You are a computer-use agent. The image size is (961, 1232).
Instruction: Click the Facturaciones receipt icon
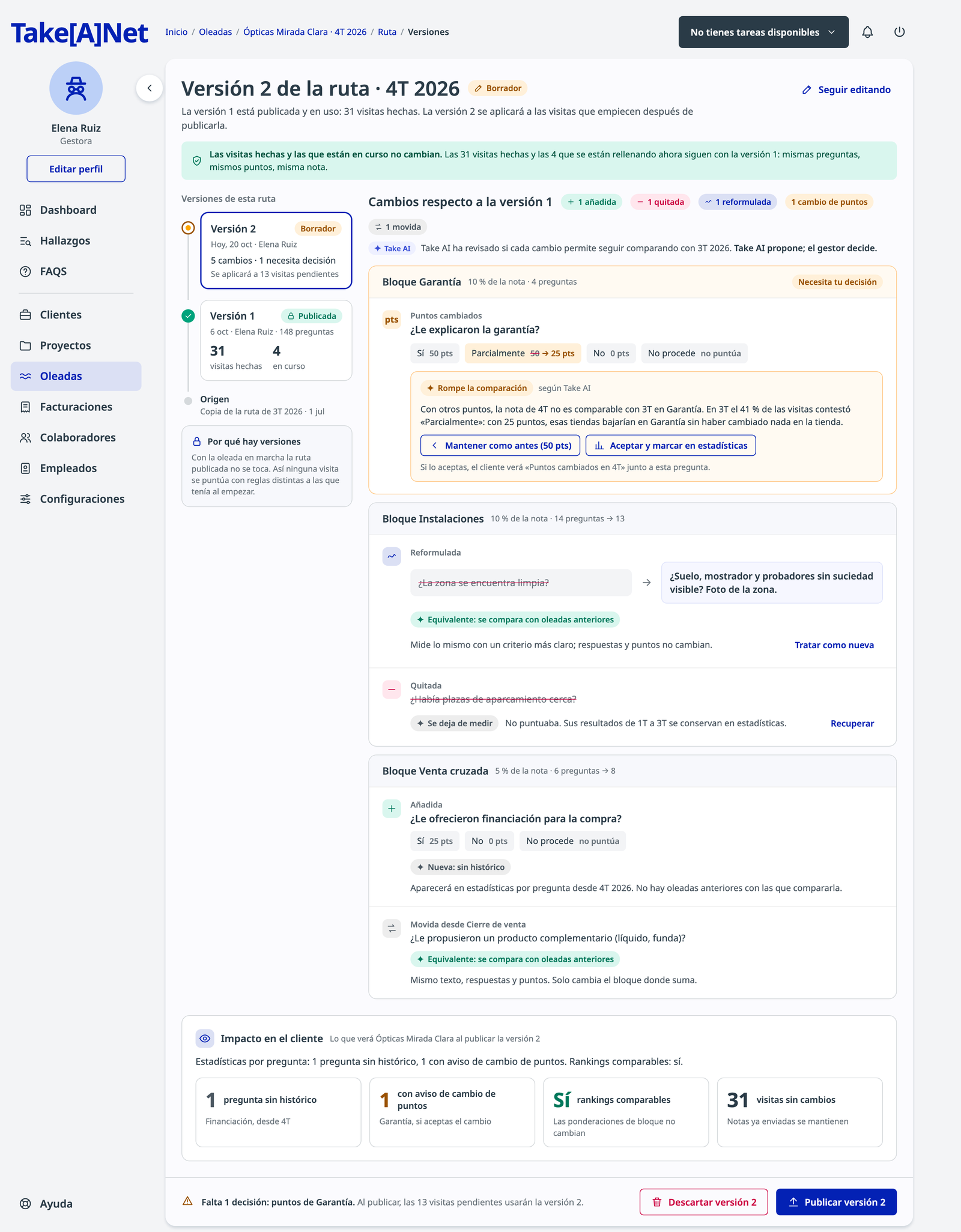pyautogui.click(x=25, y=407)
